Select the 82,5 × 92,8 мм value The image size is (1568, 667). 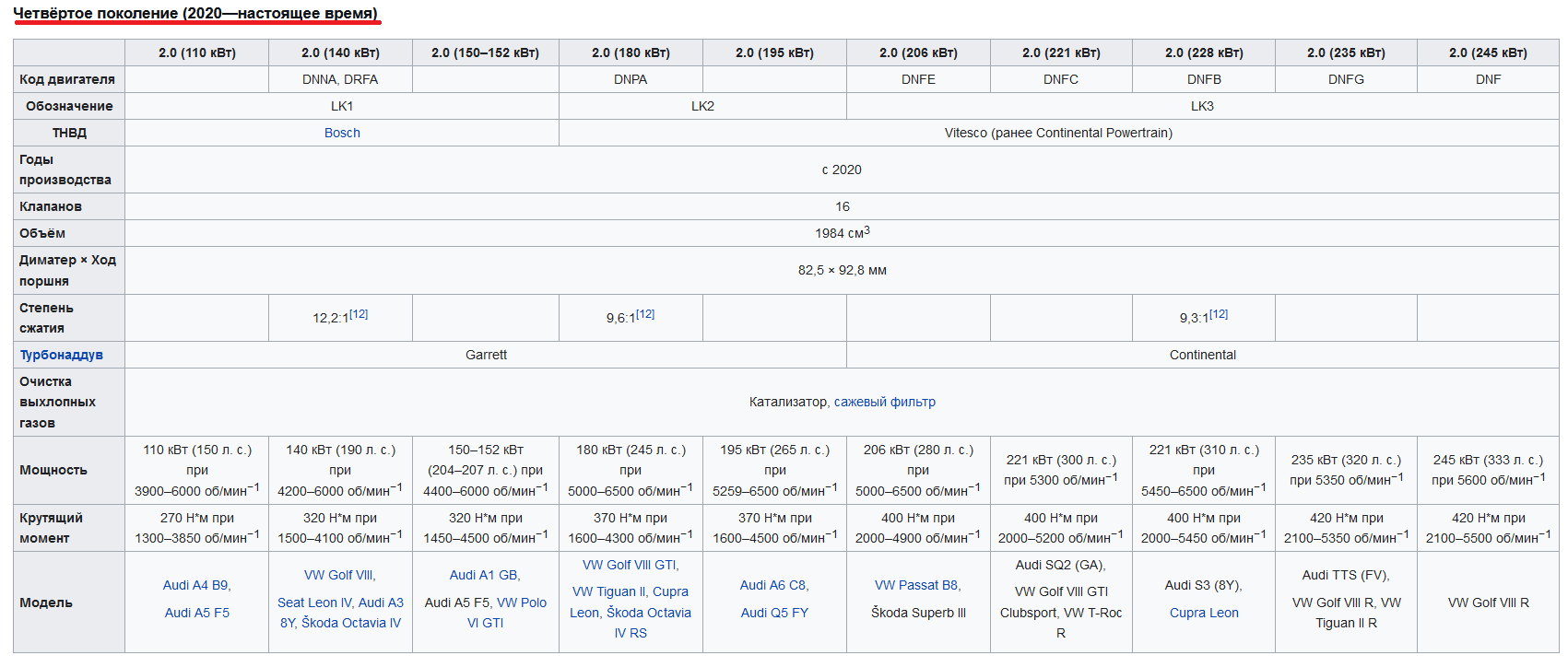coord(842,270)
